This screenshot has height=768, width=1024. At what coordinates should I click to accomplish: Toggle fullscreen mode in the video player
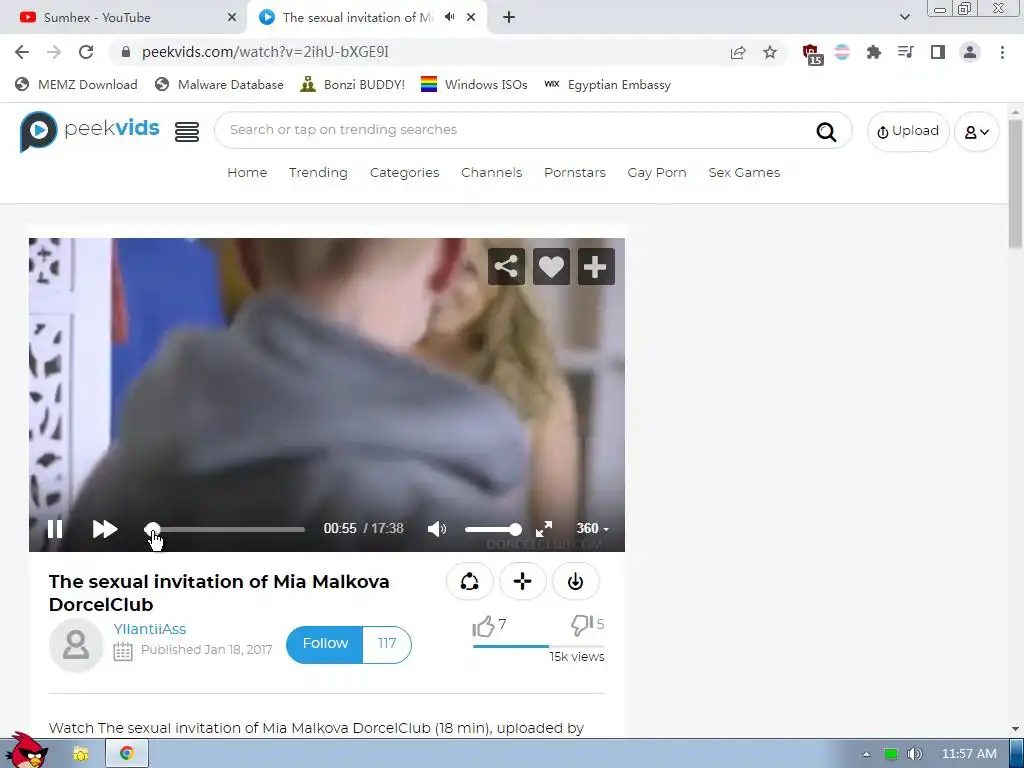click(544, 528)
